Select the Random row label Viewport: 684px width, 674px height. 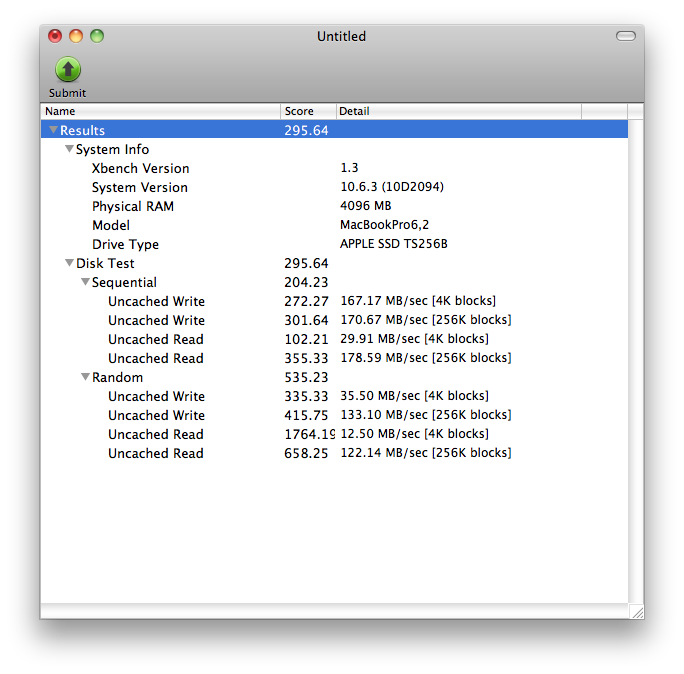(x=117, y=377)
